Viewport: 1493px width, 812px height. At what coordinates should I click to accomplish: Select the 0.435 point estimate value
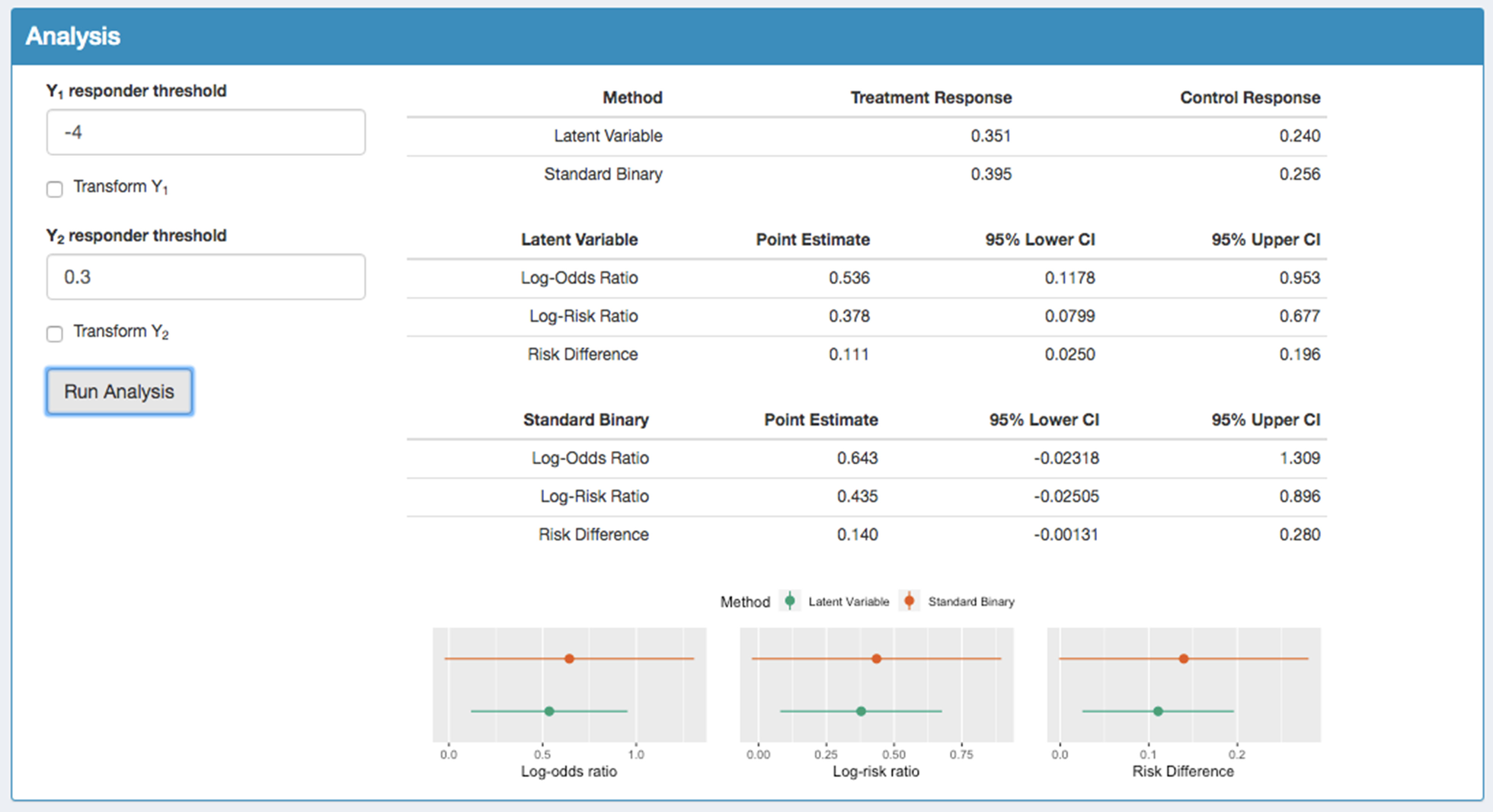click(x=858, y=496)
